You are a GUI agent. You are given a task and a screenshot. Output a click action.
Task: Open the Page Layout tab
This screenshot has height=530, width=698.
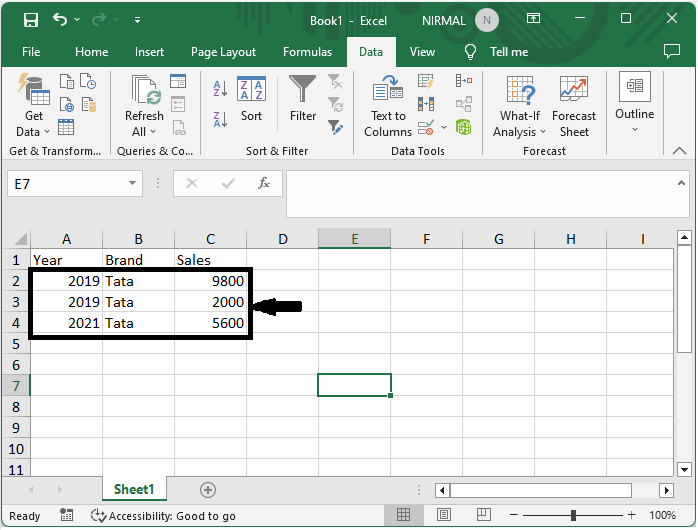[223, 52]
